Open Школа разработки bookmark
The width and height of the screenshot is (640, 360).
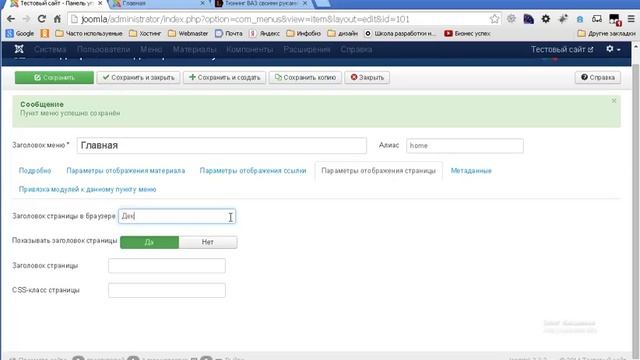click(x=400, y=33)
